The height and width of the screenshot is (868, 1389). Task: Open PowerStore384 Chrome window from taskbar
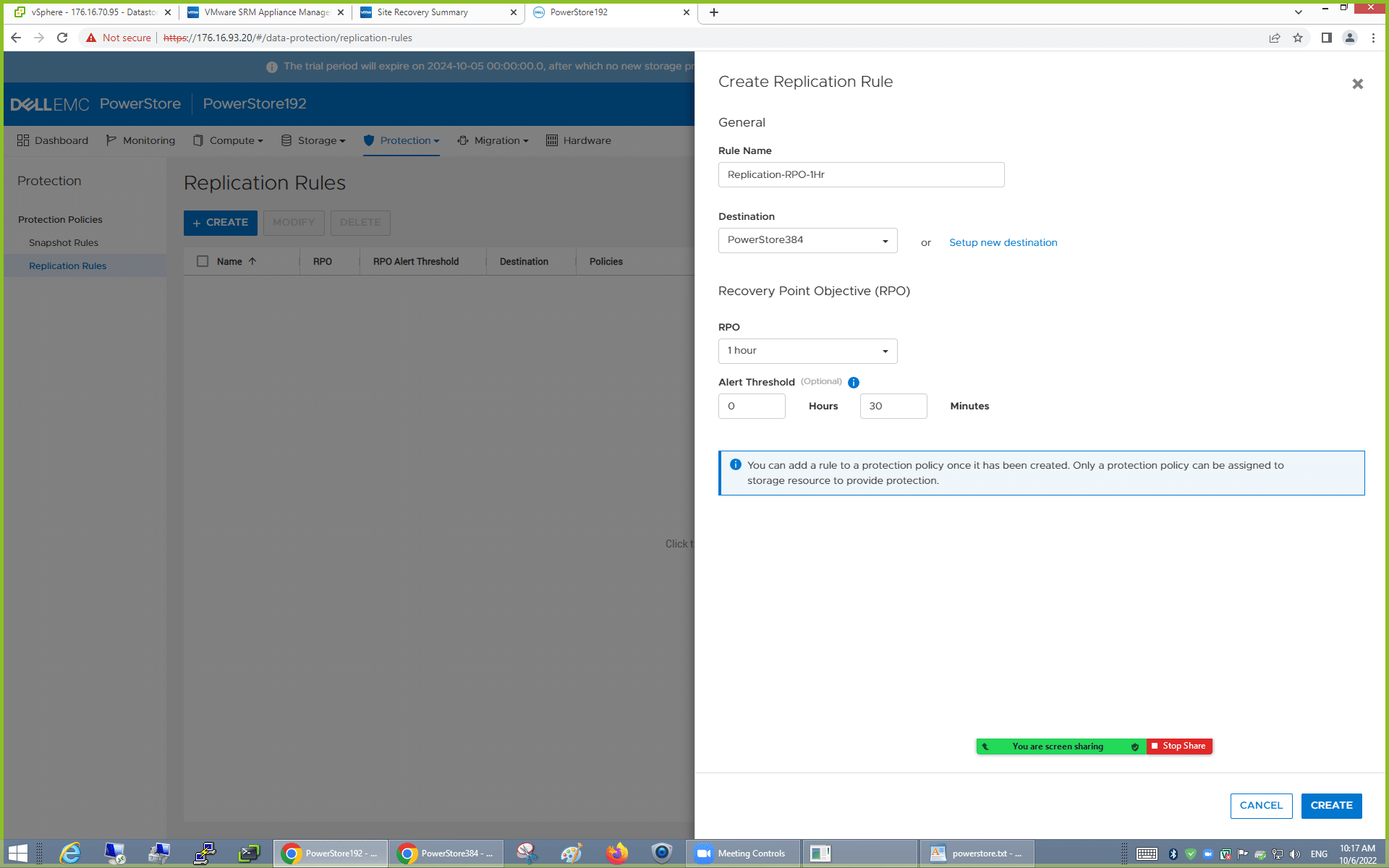[x=446, y=854]
